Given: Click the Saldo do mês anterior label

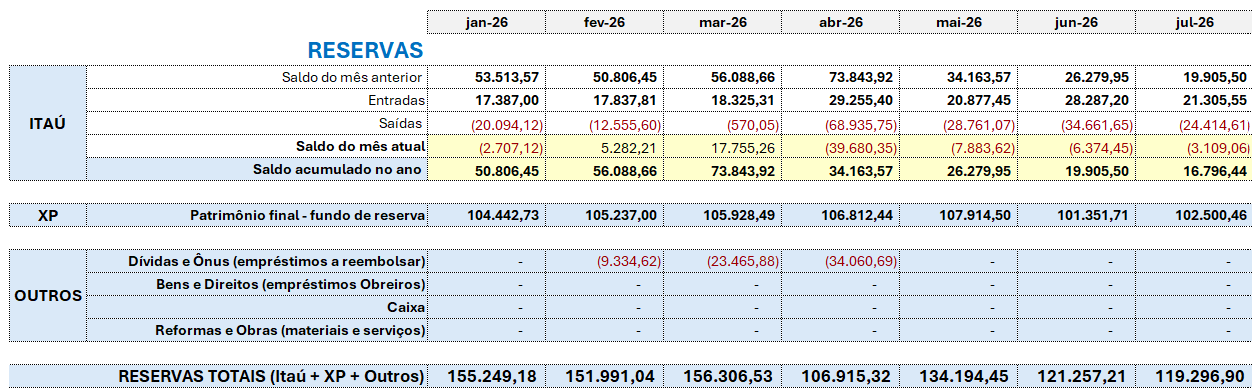Looking at the screenshot, I should 353,77.
